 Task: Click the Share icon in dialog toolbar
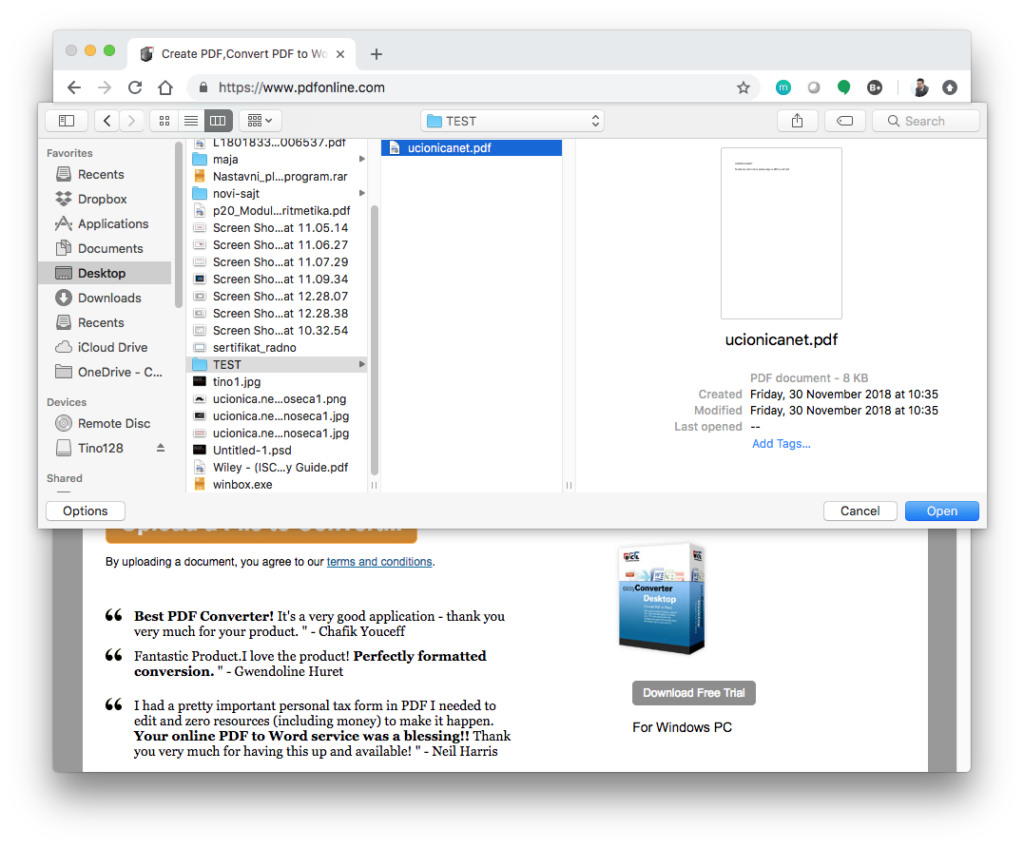click(x=797, y=121)
